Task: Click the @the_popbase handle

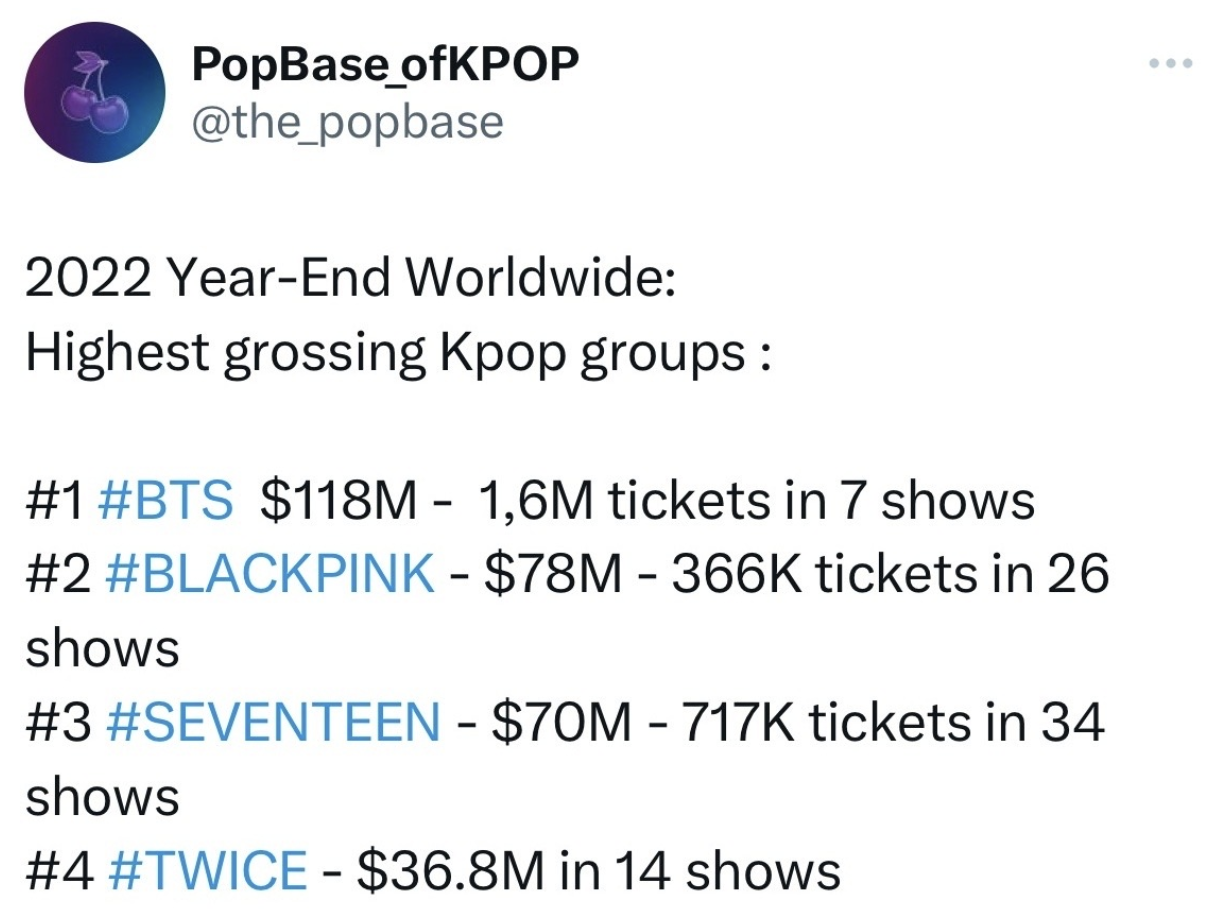Action: point(347,120)
